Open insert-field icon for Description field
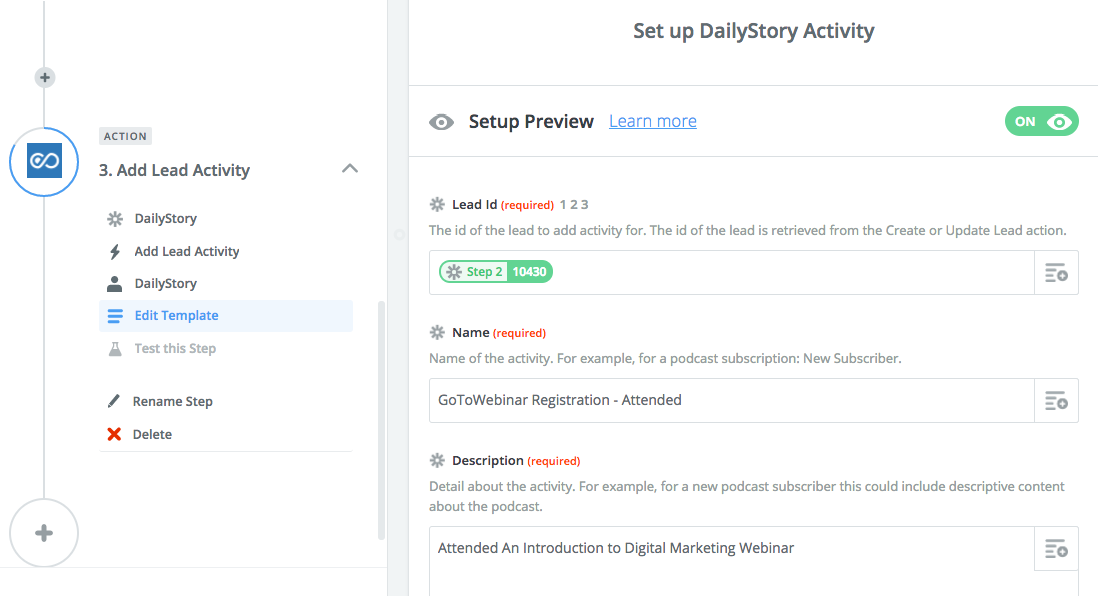This screenshot has width=1098, height=596. [x=1056, y=548]
